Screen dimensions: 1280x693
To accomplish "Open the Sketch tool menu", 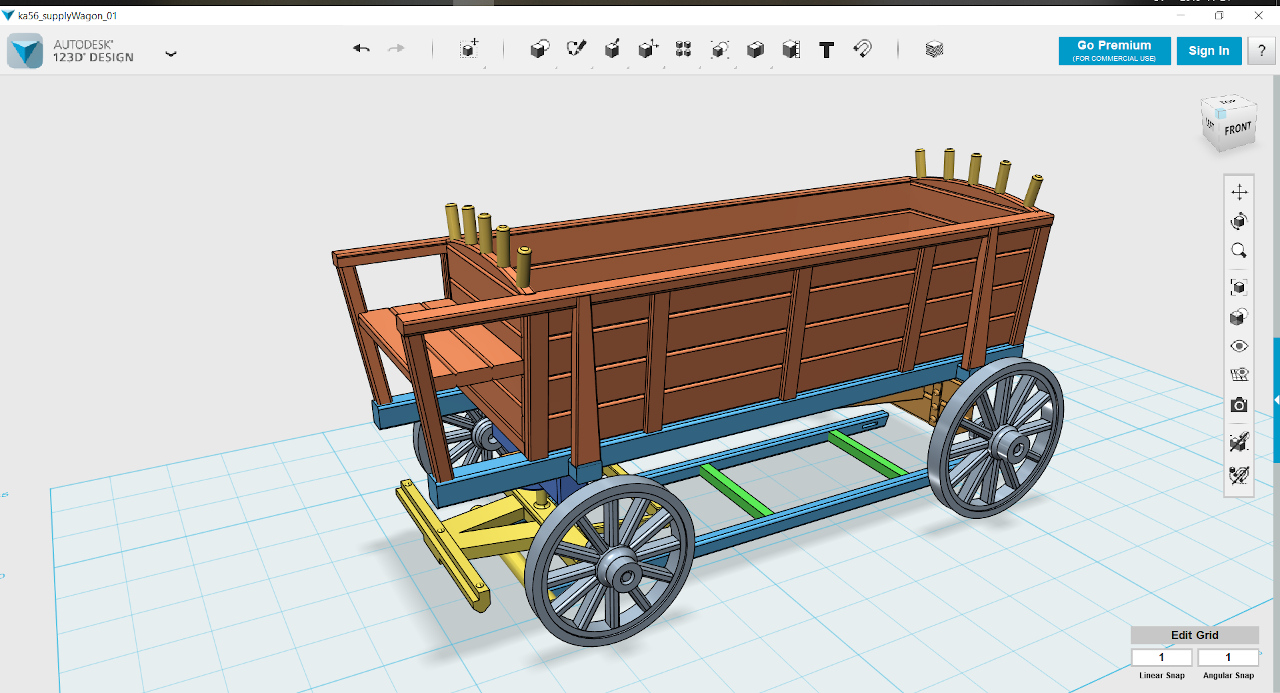I will [576, 49].
